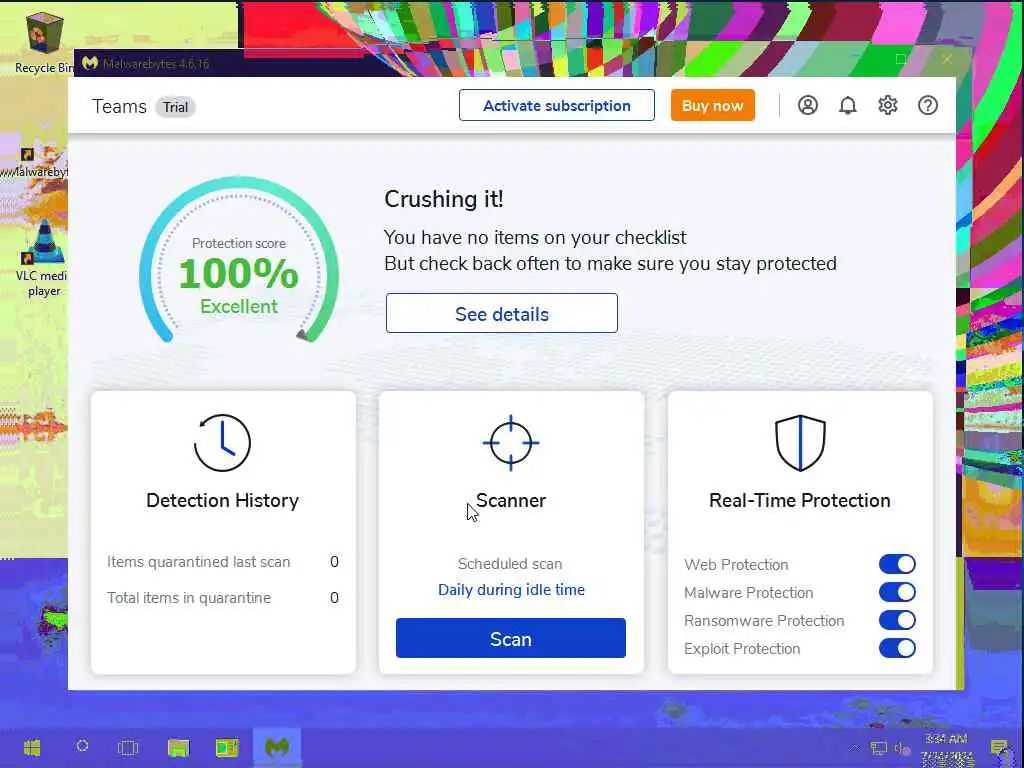Viewport: 1024px width, 768px height.
Task: Close the Malwarebytes window
Action: point(947,59)
